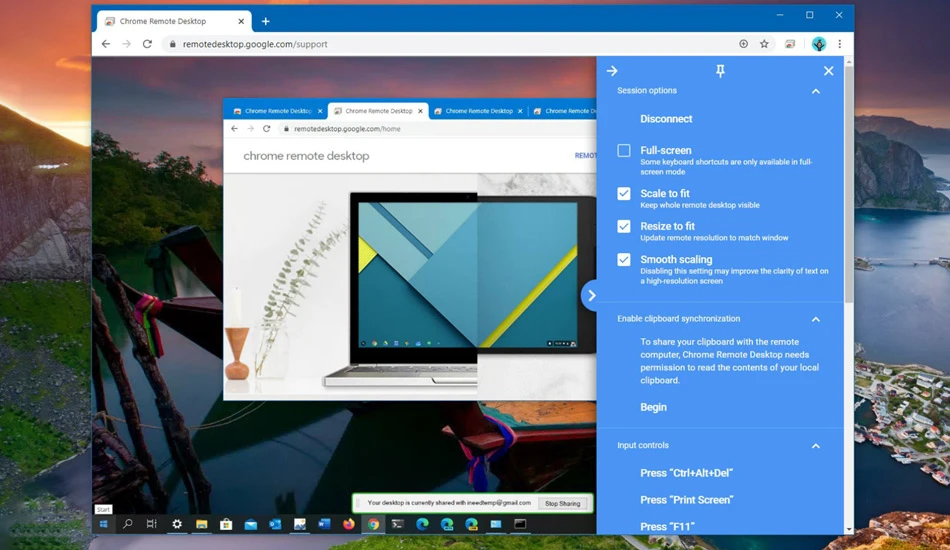This screenshot has height=550, width=950.
Task: Disable Smooth scaling checkbox
Action: click(x=623, y=259)
